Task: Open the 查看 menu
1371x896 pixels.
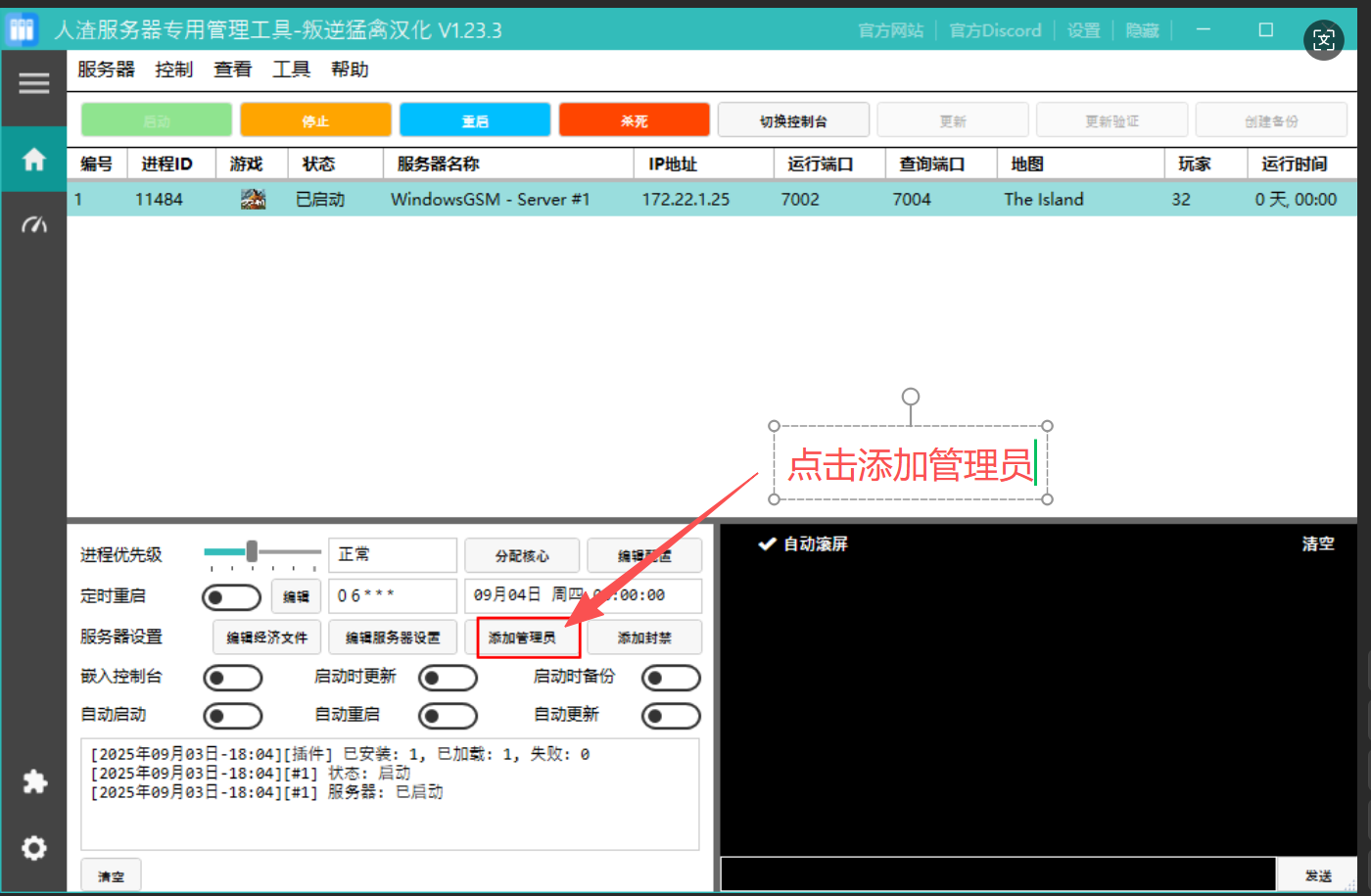Action: pyautogui.click(x=232, y=69)
